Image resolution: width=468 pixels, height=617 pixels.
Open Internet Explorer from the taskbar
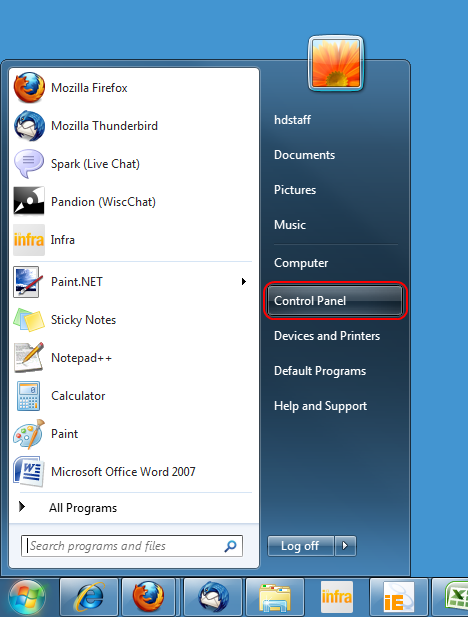89,597
